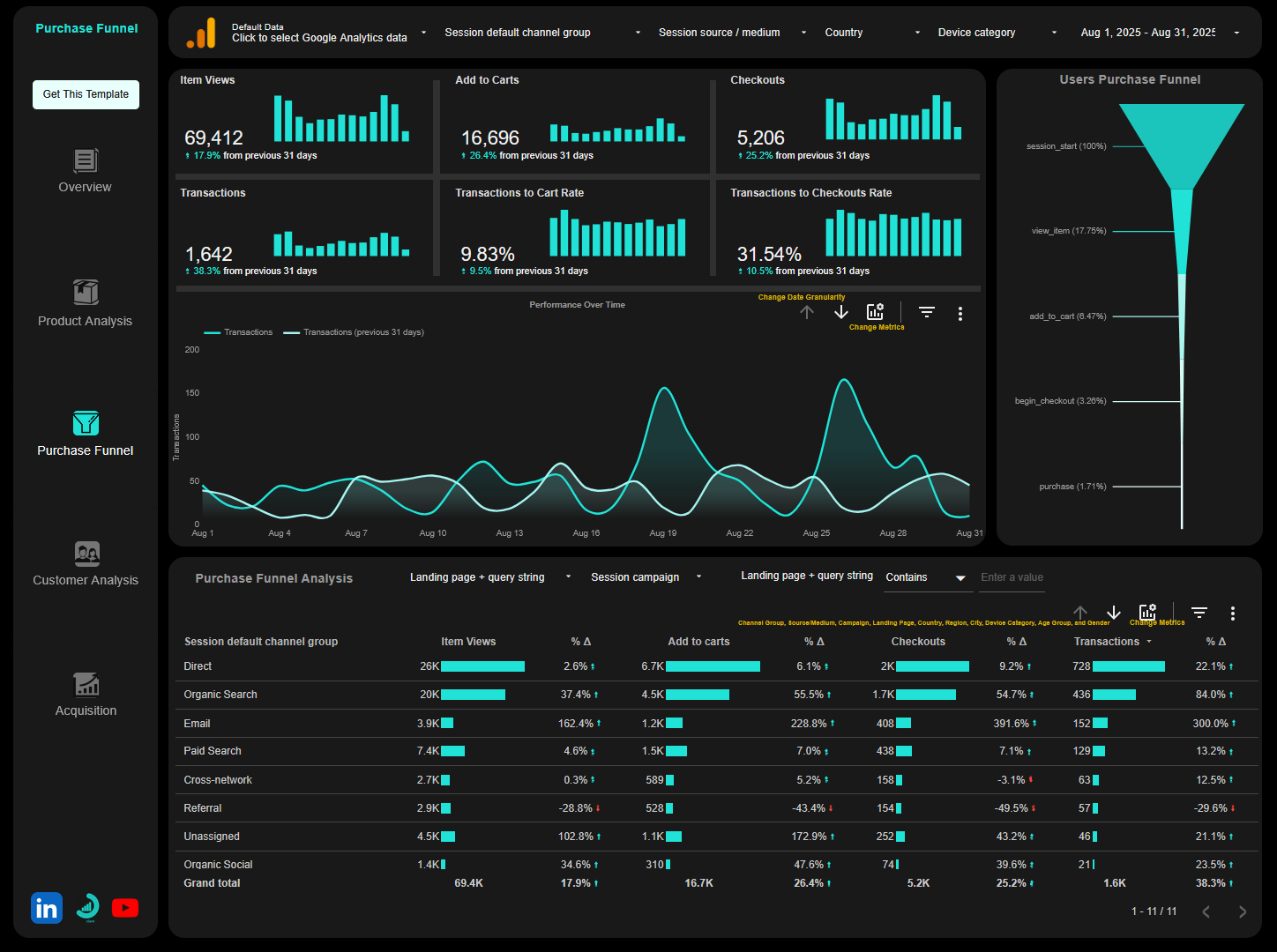
Task: Toggle the Transactions legend in the chart
Action: point(238,332)
